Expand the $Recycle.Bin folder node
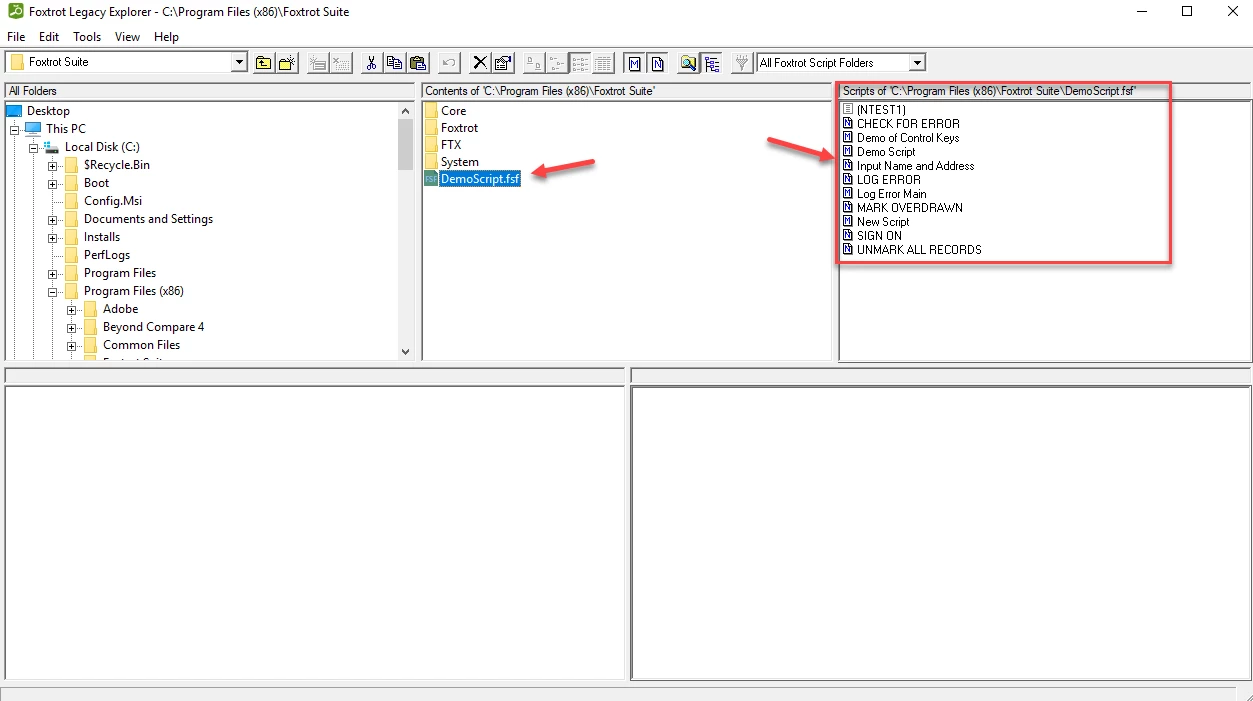 point(52,165)
